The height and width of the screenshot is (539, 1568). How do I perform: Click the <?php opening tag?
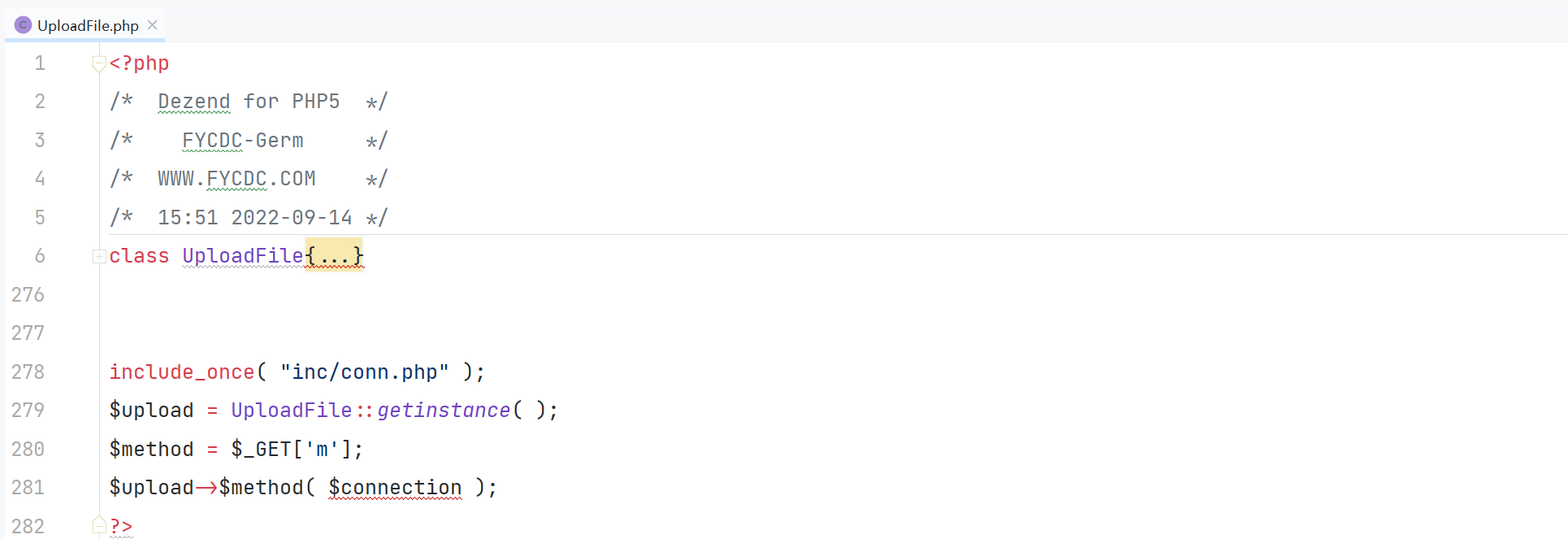point(140,63)
